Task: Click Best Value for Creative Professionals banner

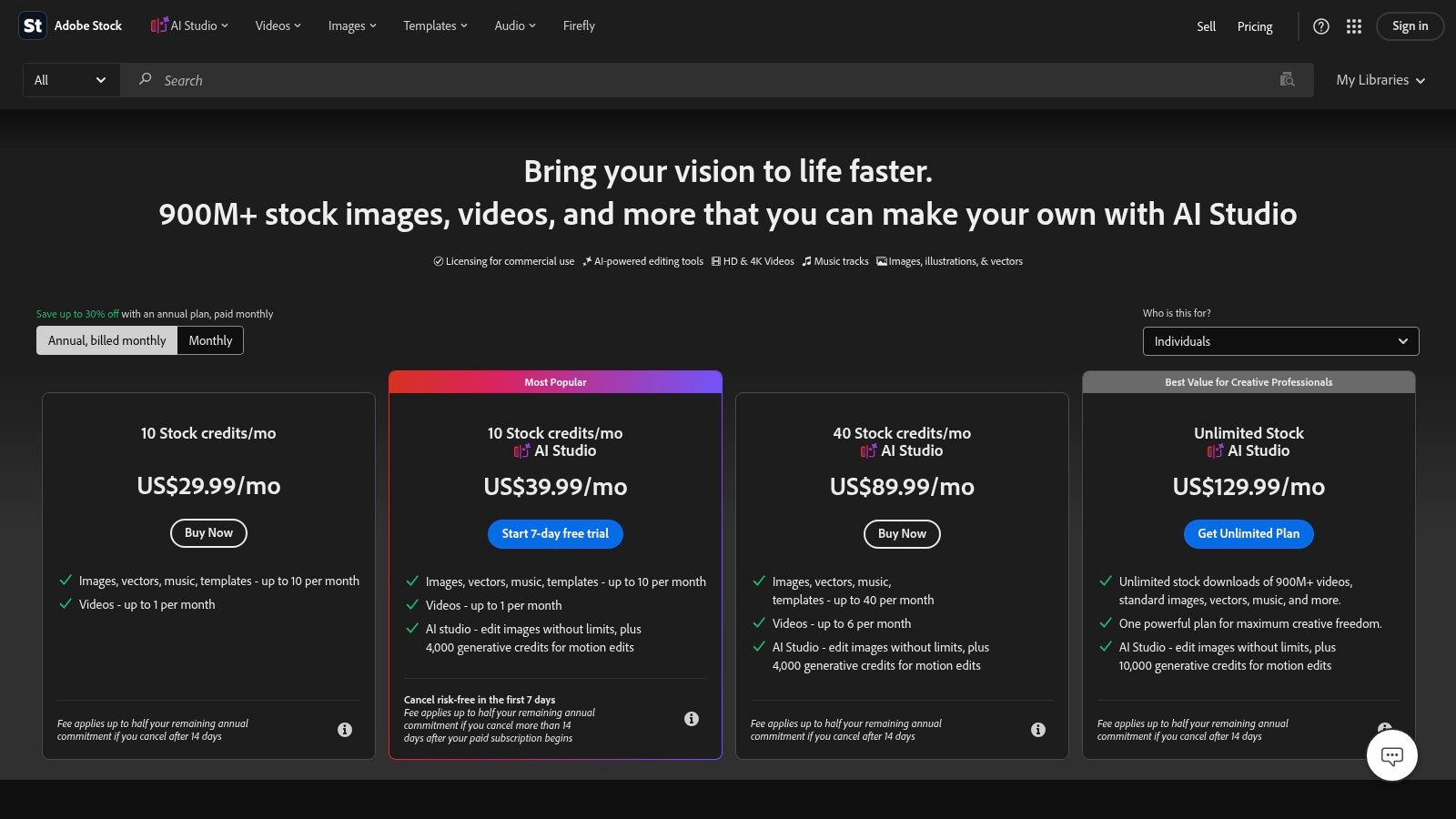Action: click(1249, 382)
